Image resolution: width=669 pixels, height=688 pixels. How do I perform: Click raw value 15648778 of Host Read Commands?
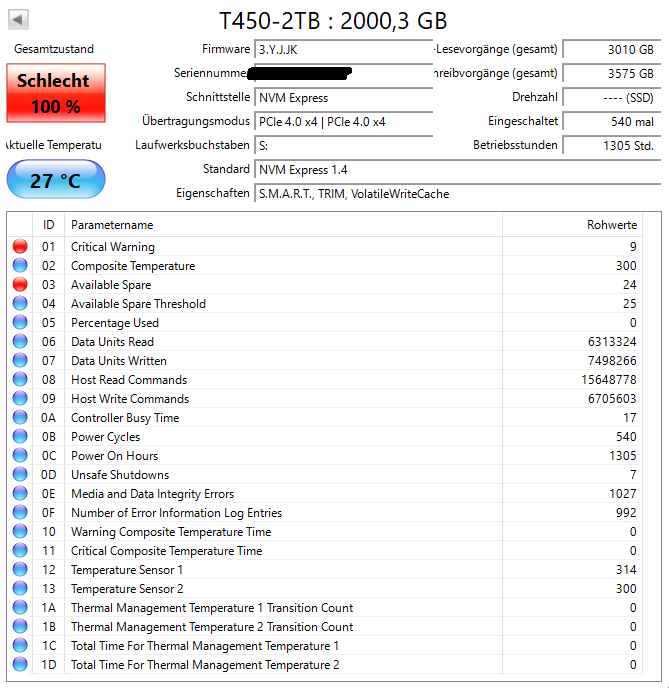point(609,380)
